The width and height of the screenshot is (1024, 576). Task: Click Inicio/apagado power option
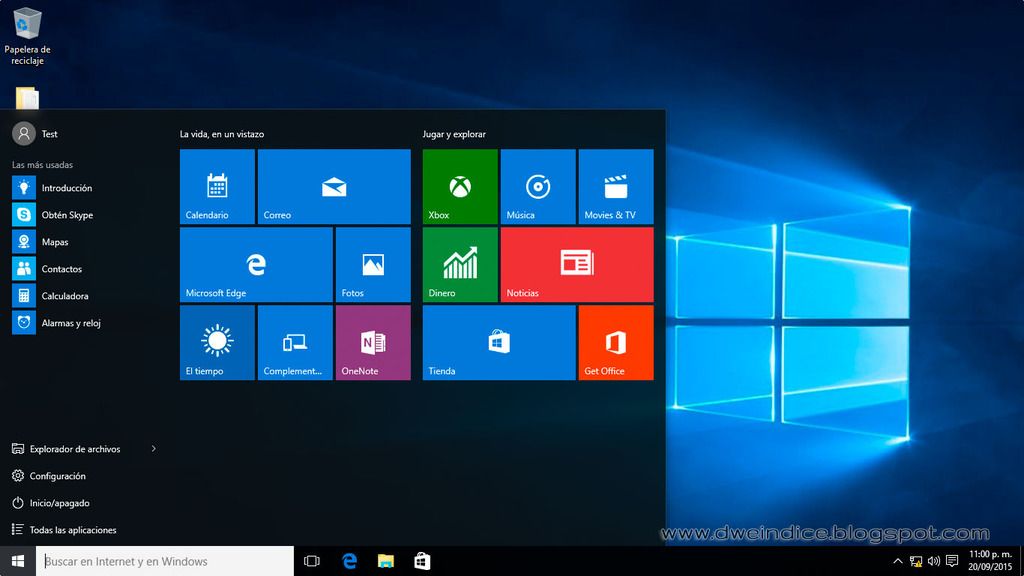click(59, 503)
